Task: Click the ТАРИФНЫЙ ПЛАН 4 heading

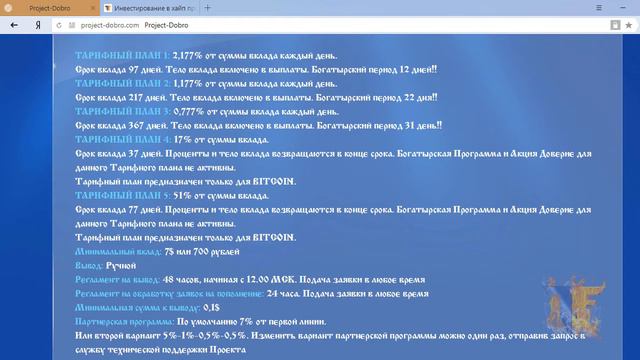Action: pyautogui.click(x=123, y=140)
